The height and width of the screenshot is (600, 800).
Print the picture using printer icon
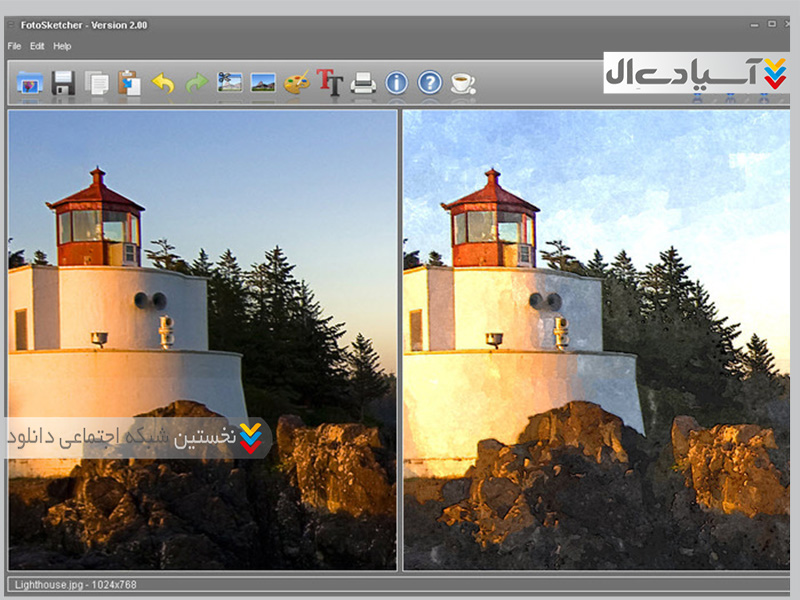[x=363, y=83]
